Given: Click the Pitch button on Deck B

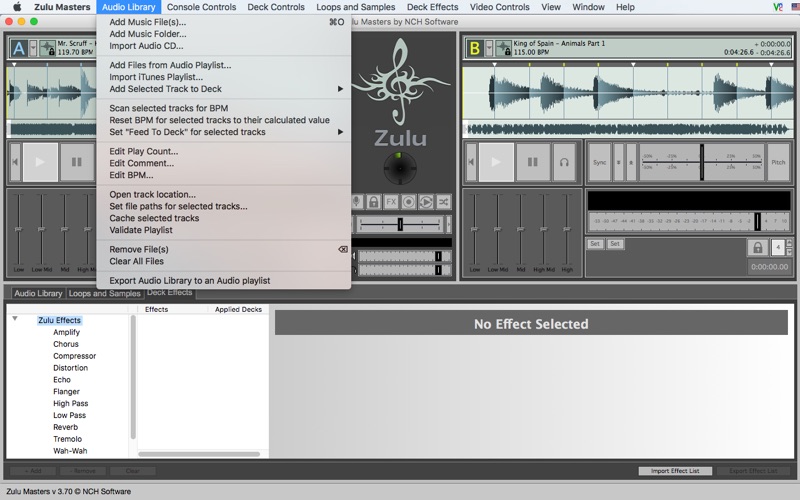Looking at the screenshot, I should point(778,162).
